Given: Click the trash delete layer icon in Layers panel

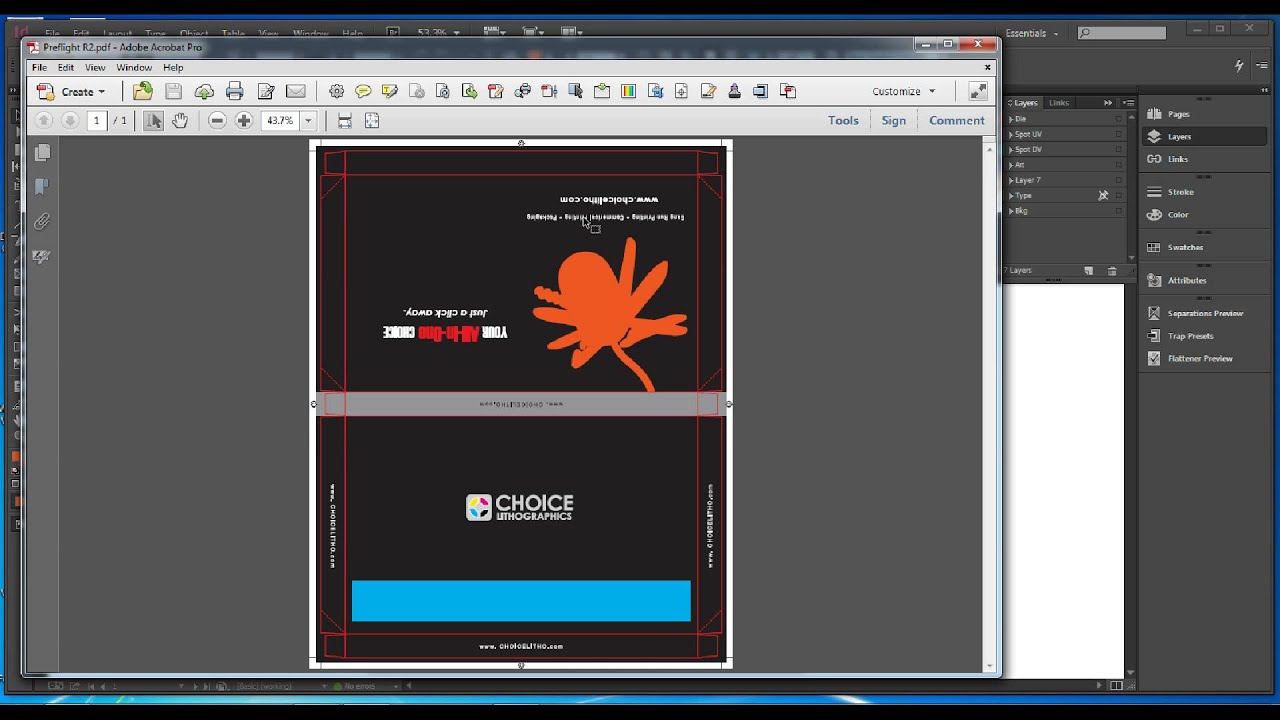Looking at the screenshot, I should pyautogui.click(x=1112, y=271).
